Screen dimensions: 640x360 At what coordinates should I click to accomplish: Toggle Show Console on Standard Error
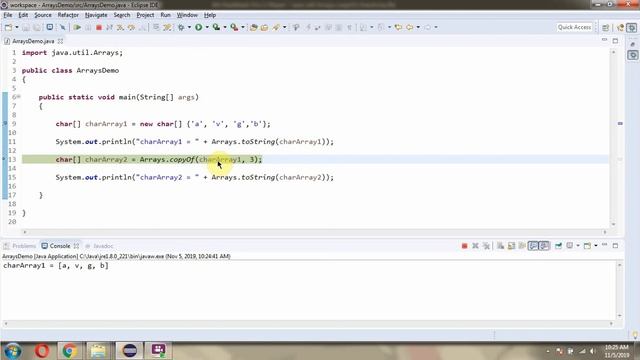tap(544, 246)
